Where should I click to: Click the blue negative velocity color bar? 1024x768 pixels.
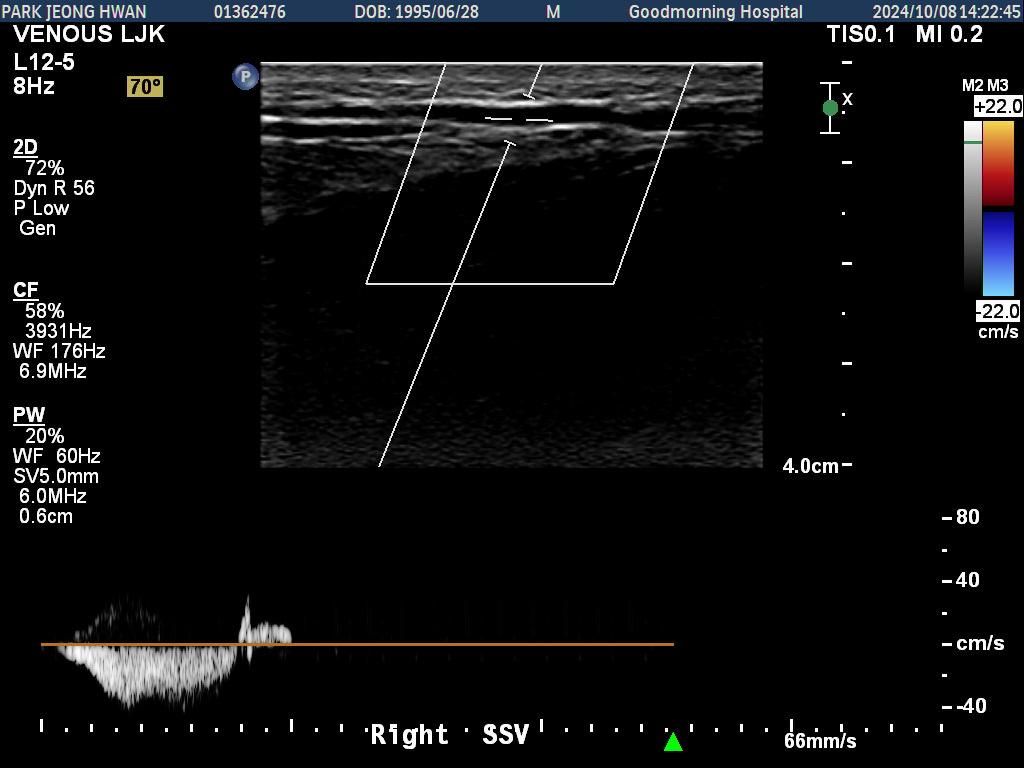click(x=998, y=253)
